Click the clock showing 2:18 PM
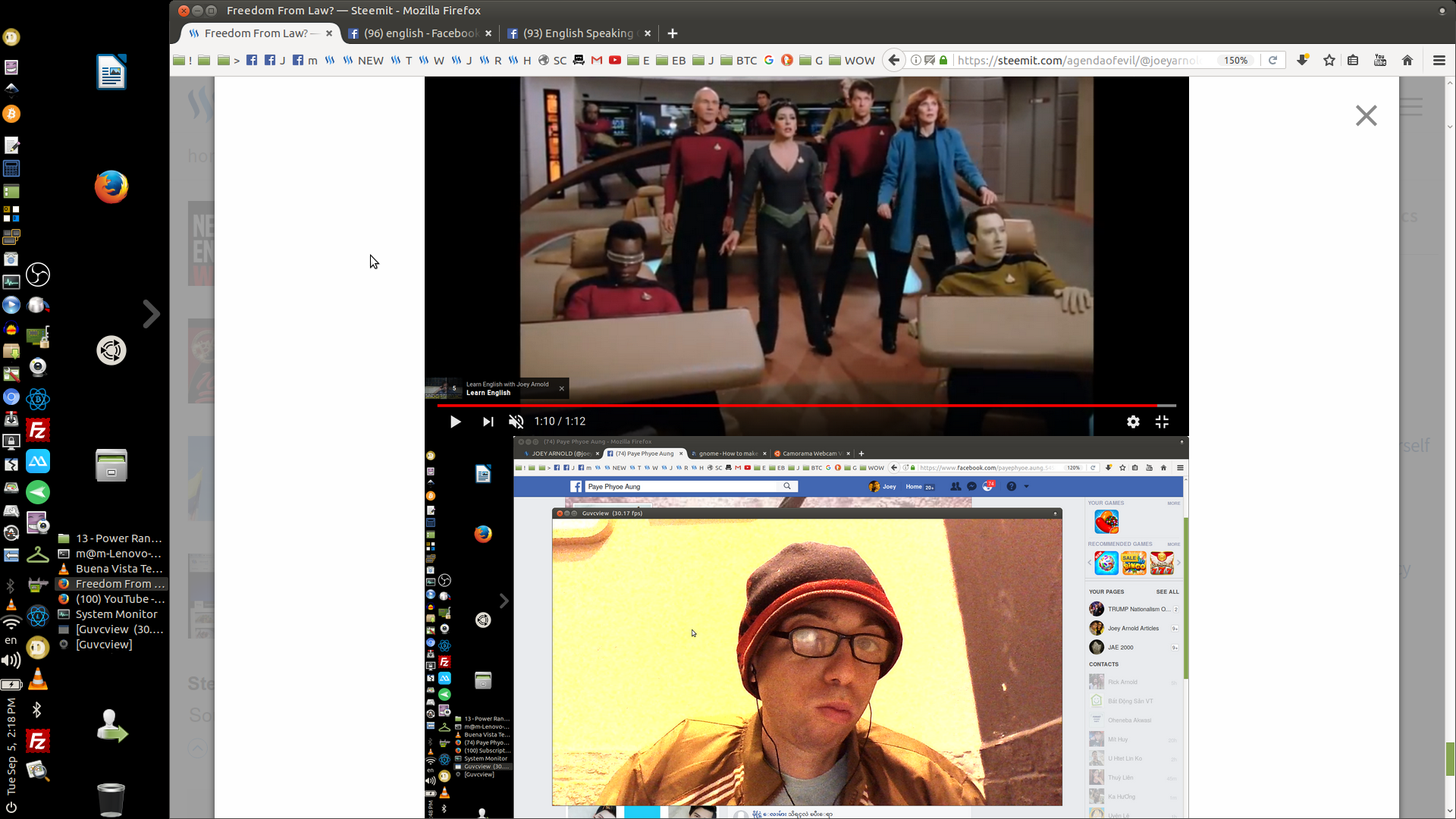The image size is (1456, 819). 11,747
